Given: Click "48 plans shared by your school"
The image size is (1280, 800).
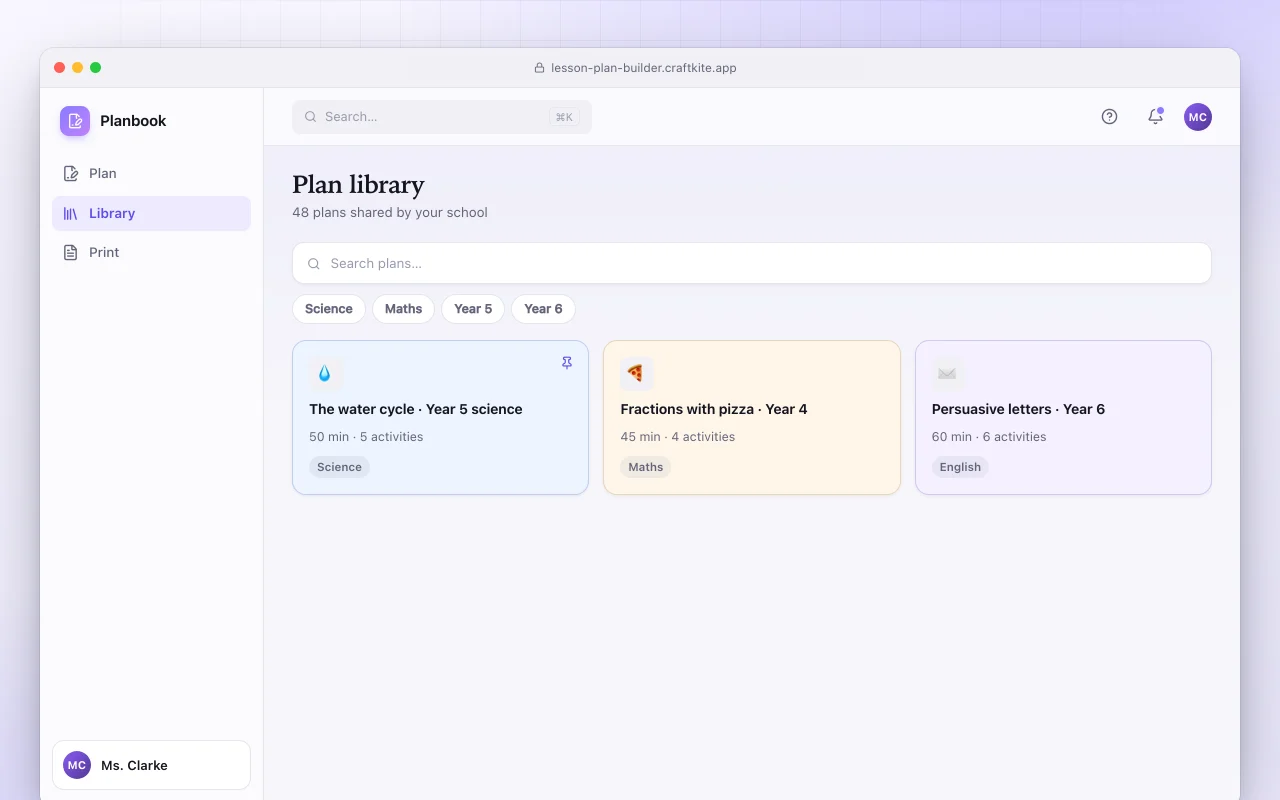Looking at the screenshot, I should (390, 213).
